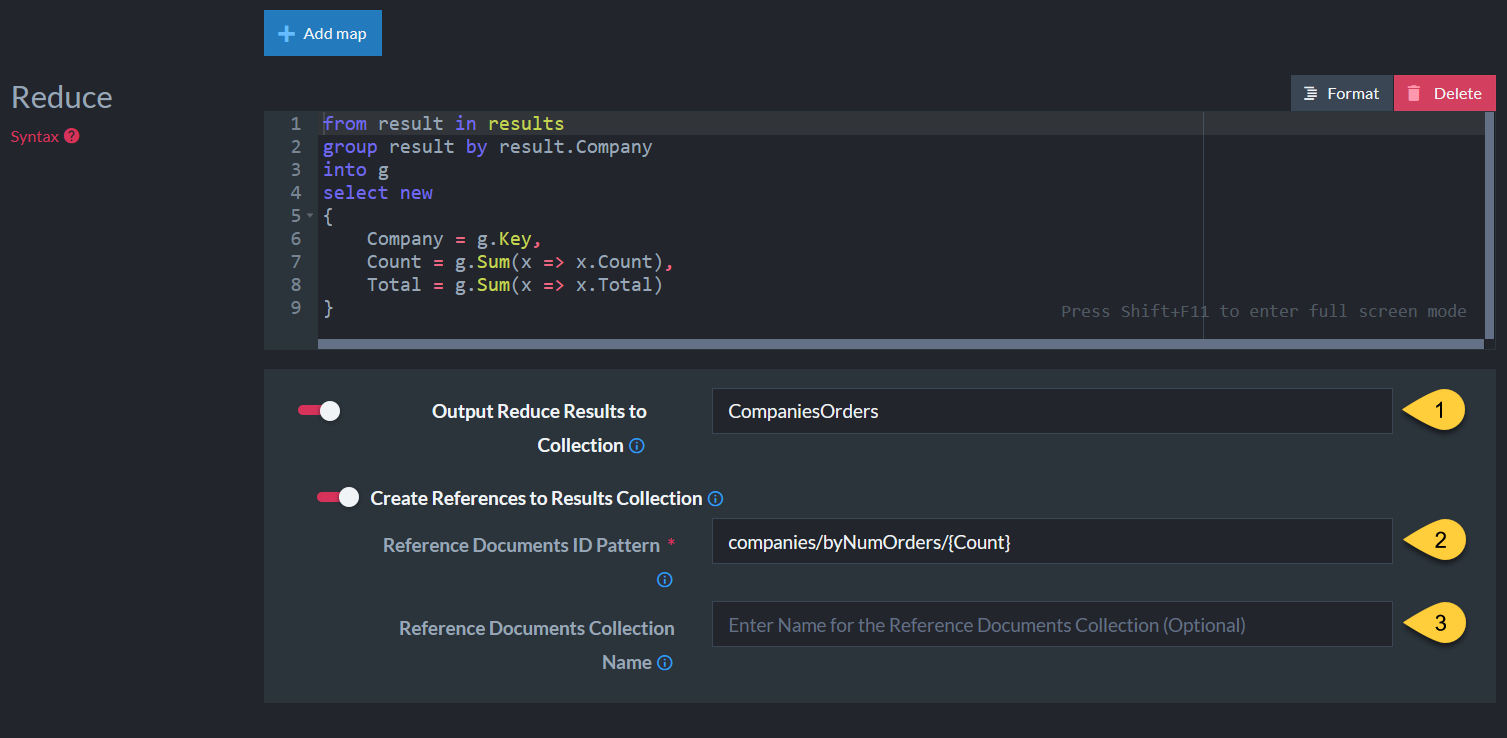The width and height of the screenshot is (1507, 738).
Task: Toggle Output Reduce Results to Collection
Action: (319, 411)
